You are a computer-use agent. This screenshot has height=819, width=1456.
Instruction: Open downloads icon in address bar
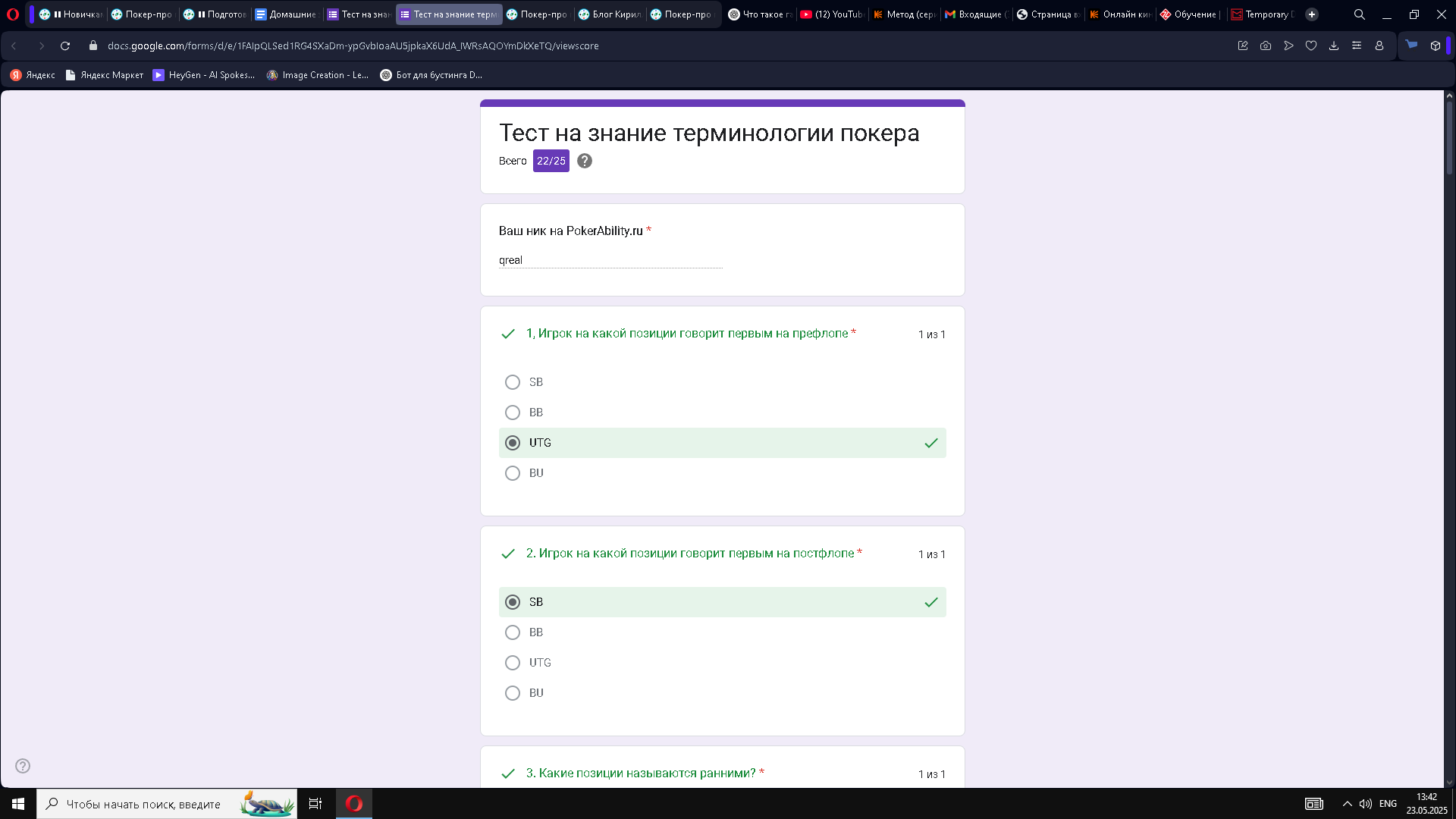click(1334, 46)
